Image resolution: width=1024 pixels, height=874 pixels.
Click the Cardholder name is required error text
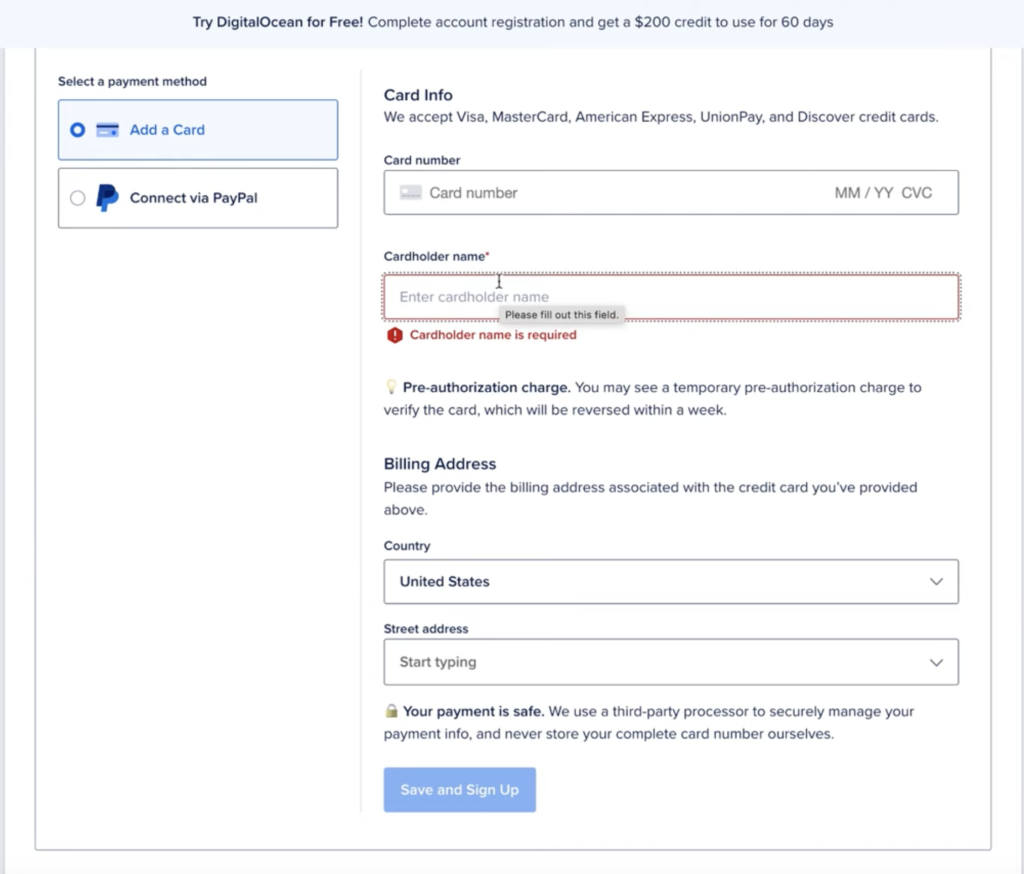pyautogui.click(x=493, y=335)
